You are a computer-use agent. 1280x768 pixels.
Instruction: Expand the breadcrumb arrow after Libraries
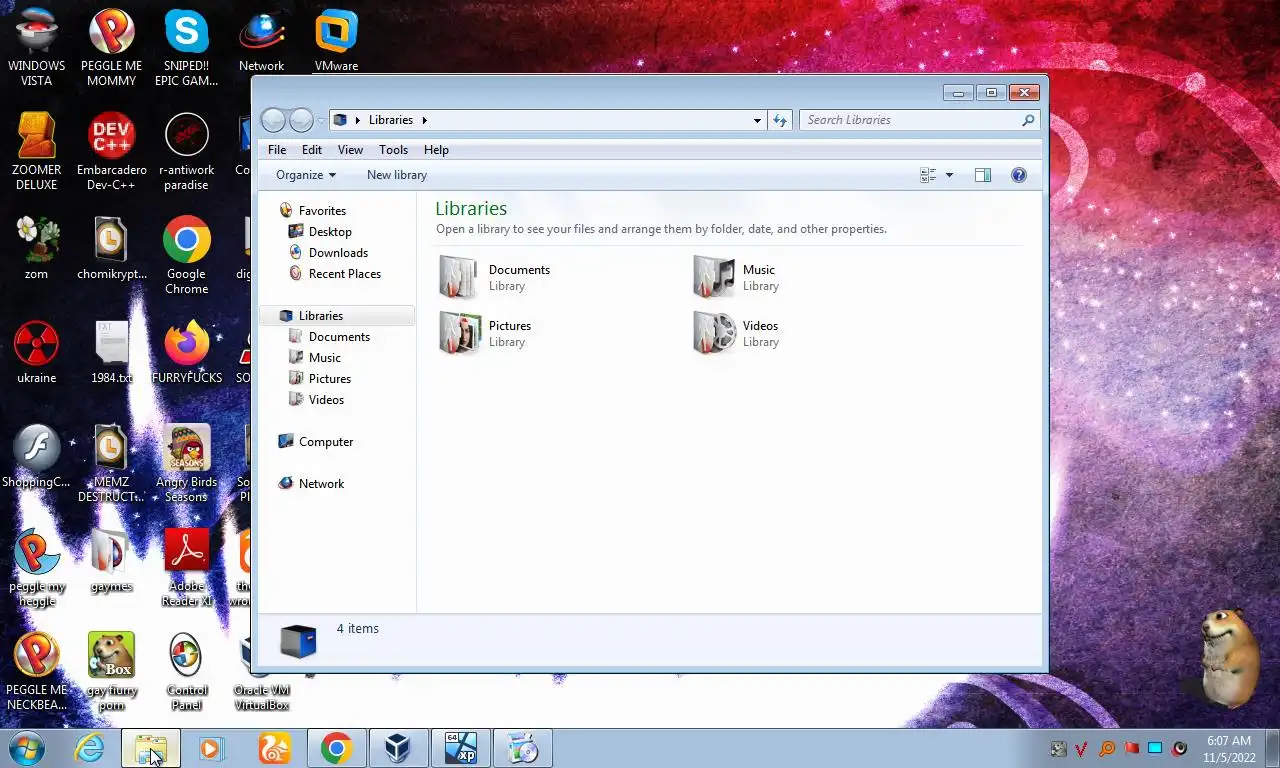[424, 120]
